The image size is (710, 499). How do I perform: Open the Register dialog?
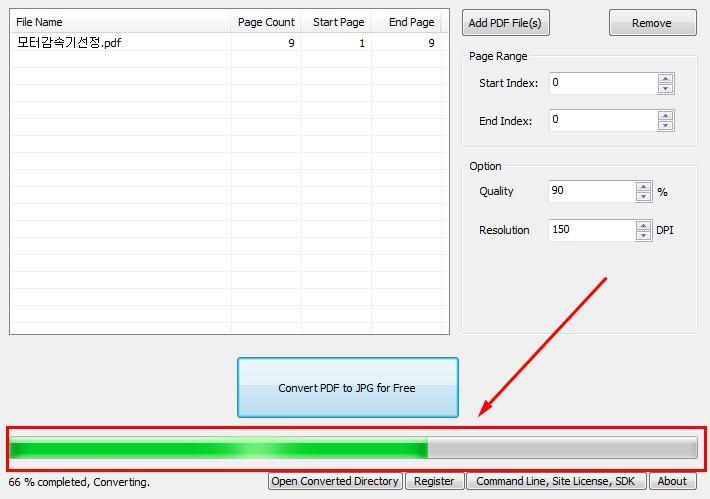click(x=434, y=481)
